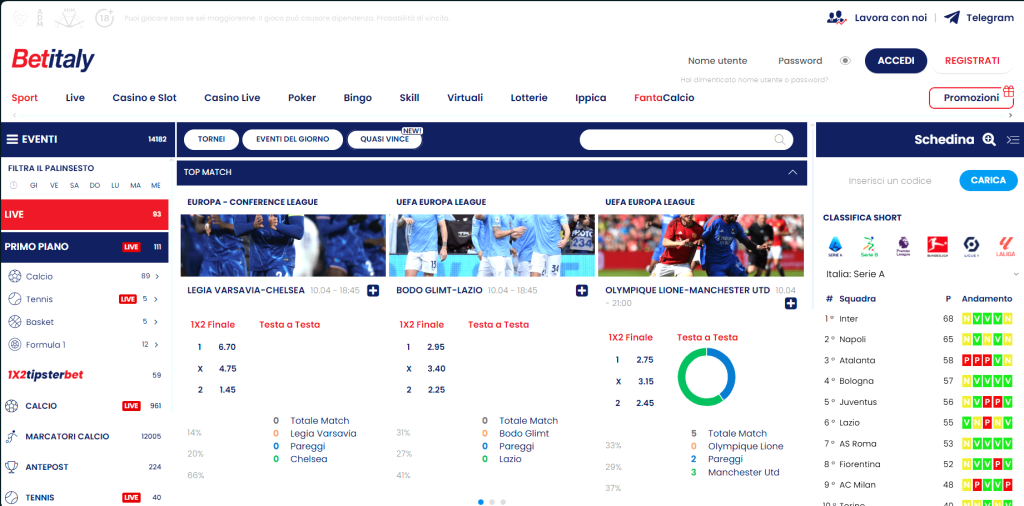Expand the Formula 1 row arrow
Viewport: 1024px width, 506px height.
157,345
